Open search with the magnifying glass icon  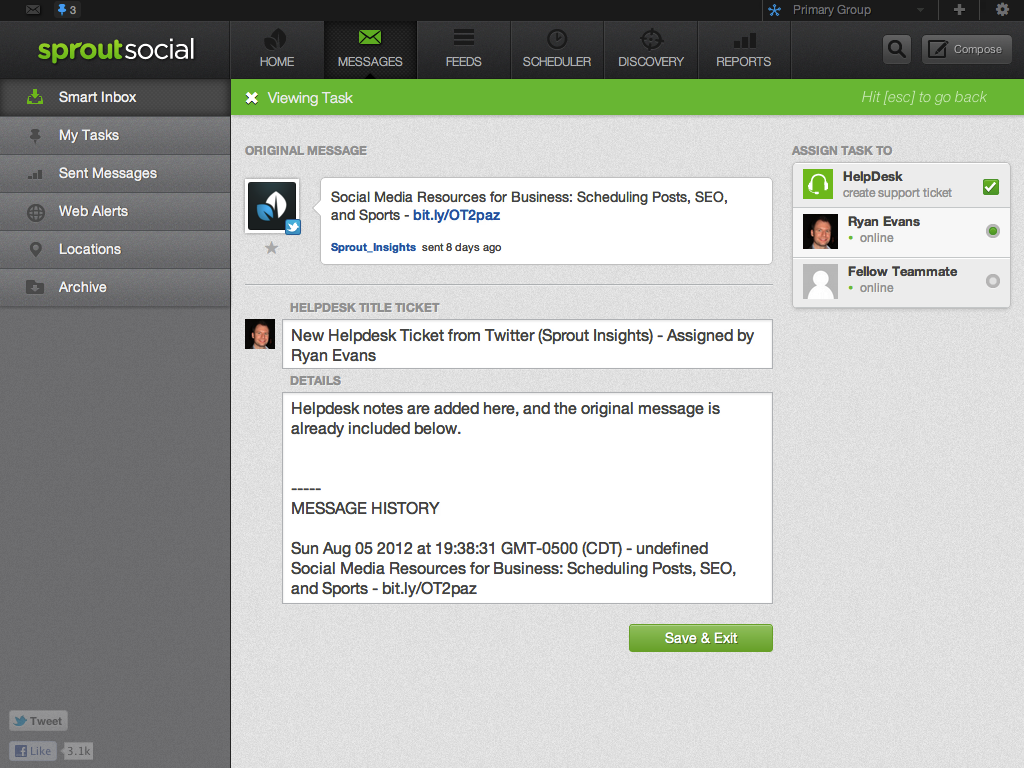(x=896, y=48)
